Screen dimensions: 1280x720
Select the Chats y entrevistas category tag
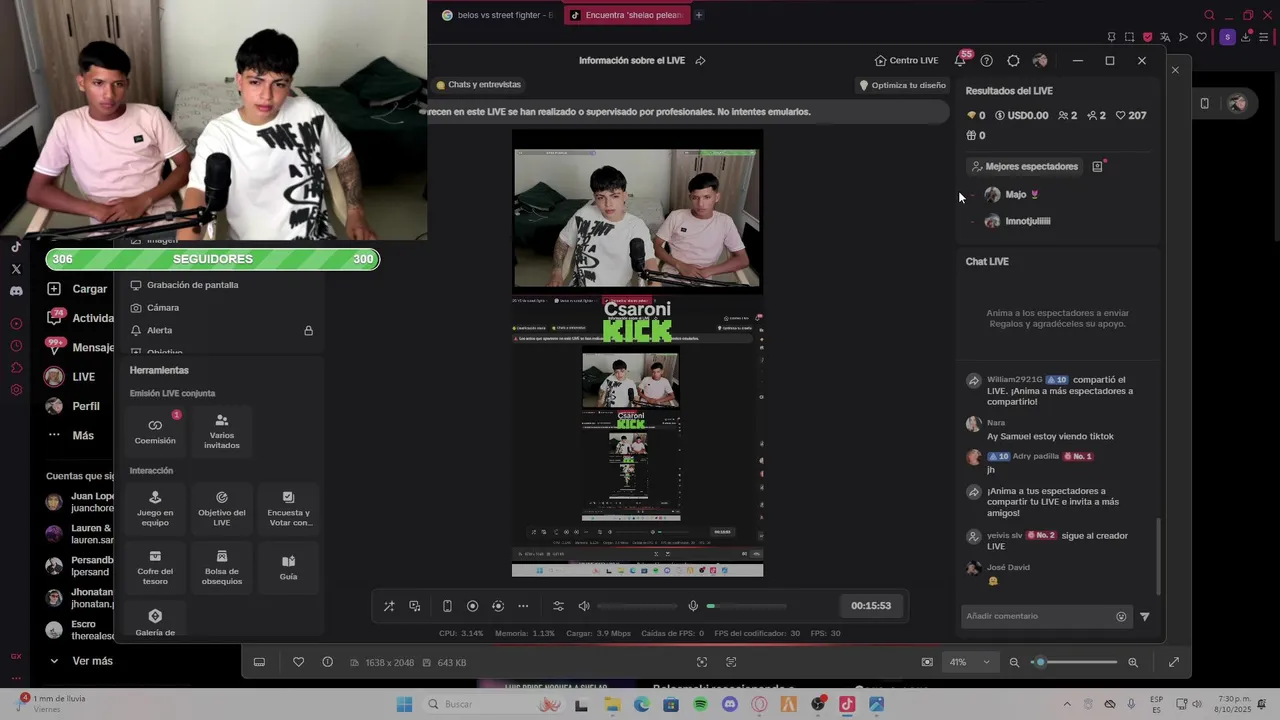pyautogui.click(x=478, y=85)
